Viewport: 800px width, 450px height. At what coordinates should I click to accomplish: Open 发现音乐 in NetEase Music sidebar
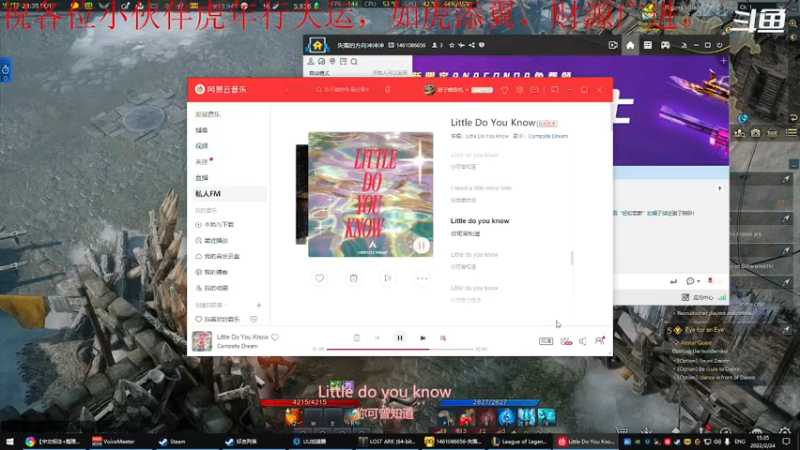click(x=208, y=114)
